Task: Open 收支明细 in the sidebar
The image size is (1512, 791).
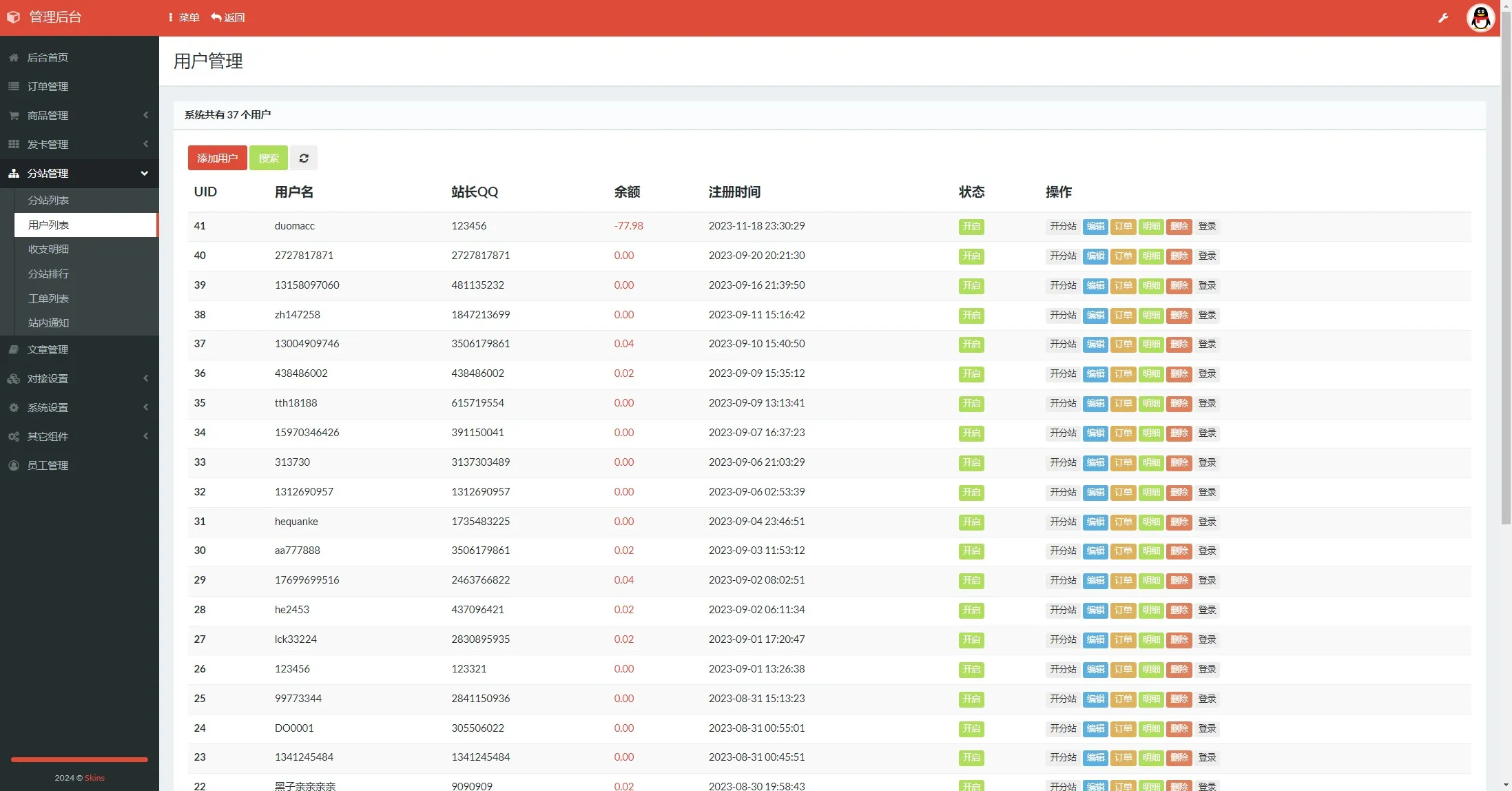Action: [x=48, y=249]
